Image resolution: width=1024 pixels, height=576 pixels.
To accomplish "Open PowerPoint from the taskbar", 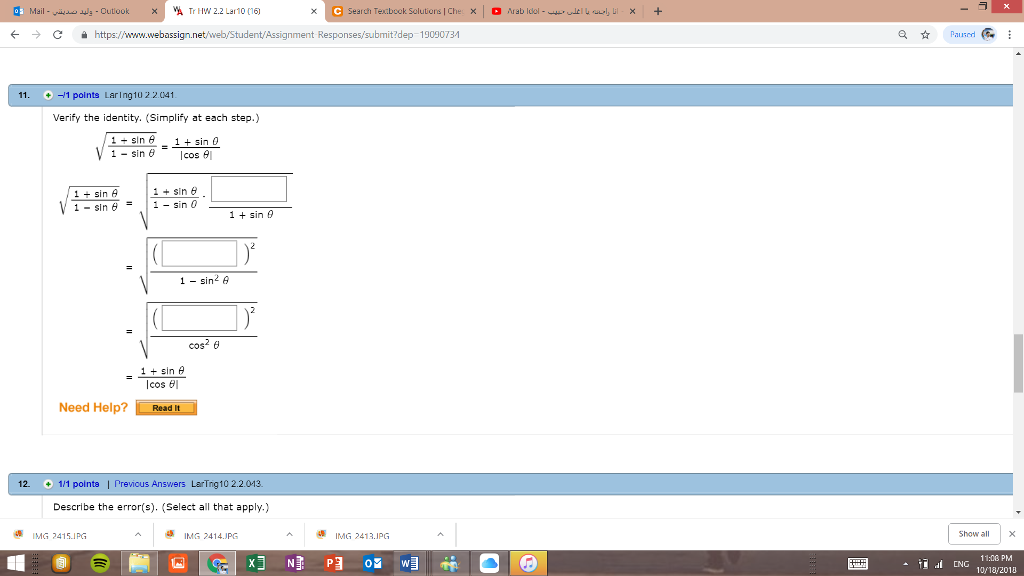I will click(334, 563).
